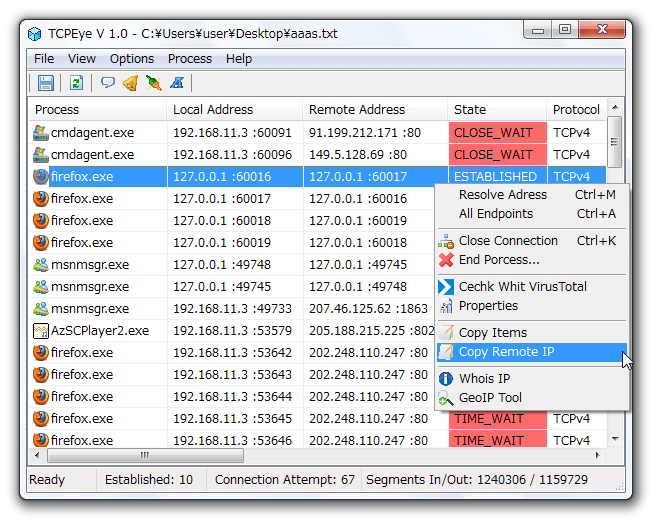Select Copy Remote IP menu entry
This screenshot has height=523, width=656.
coord(531,352)
